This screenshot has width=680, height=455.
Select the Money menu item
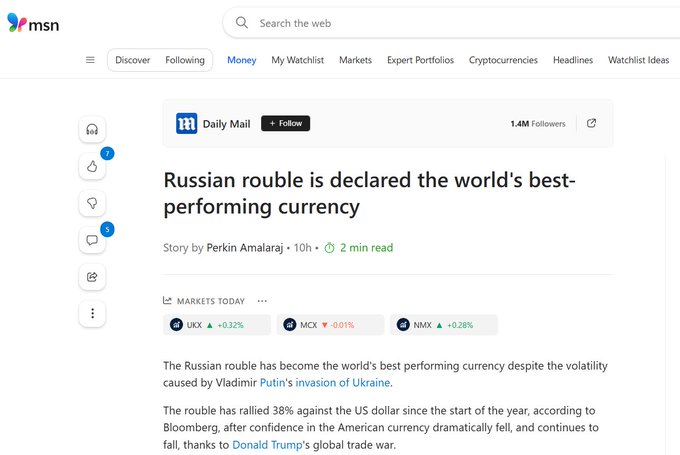pyautogui.click(x=242, y=60)
